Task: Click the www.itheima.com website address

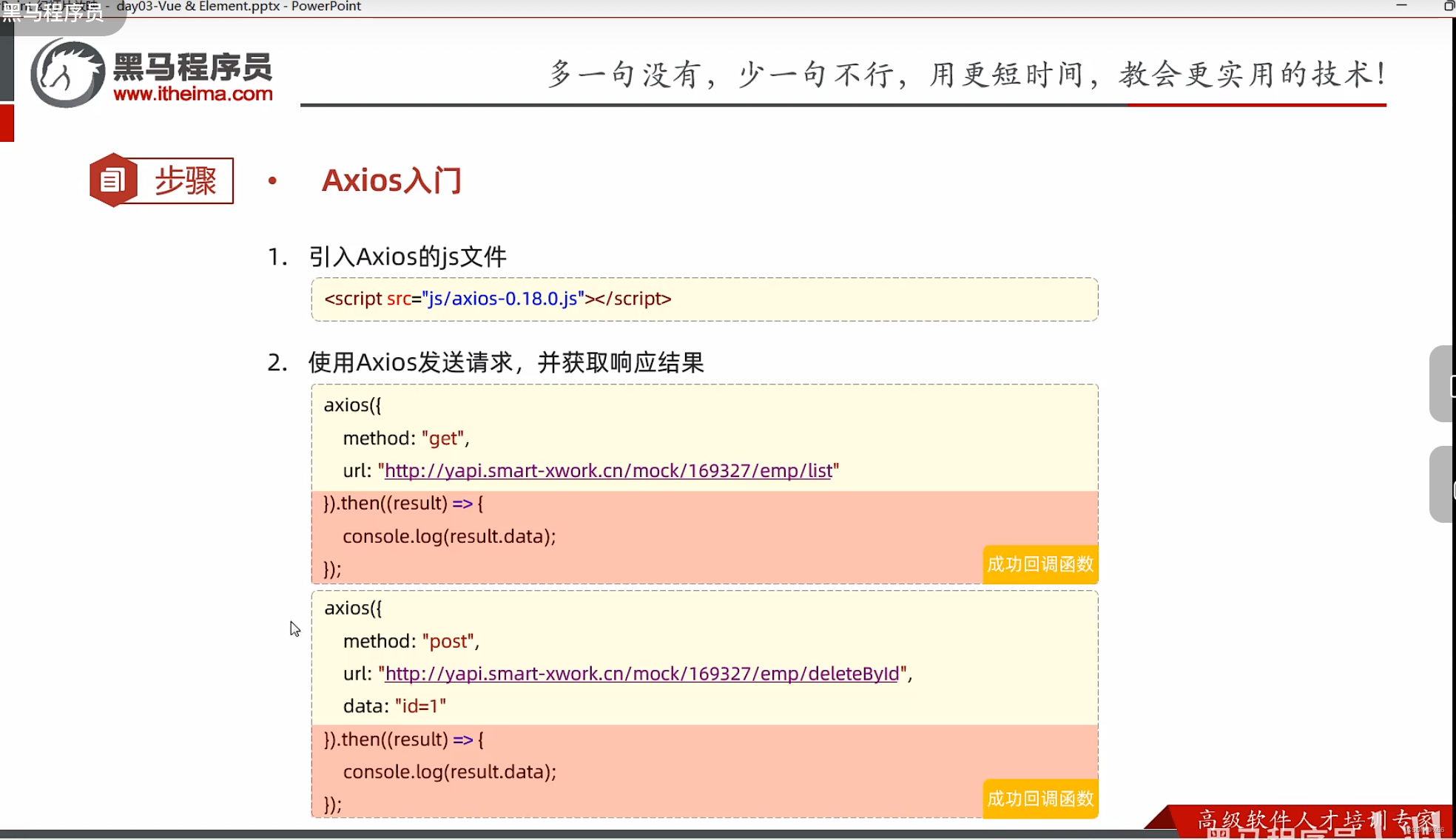Action: (x=194, y=95)
